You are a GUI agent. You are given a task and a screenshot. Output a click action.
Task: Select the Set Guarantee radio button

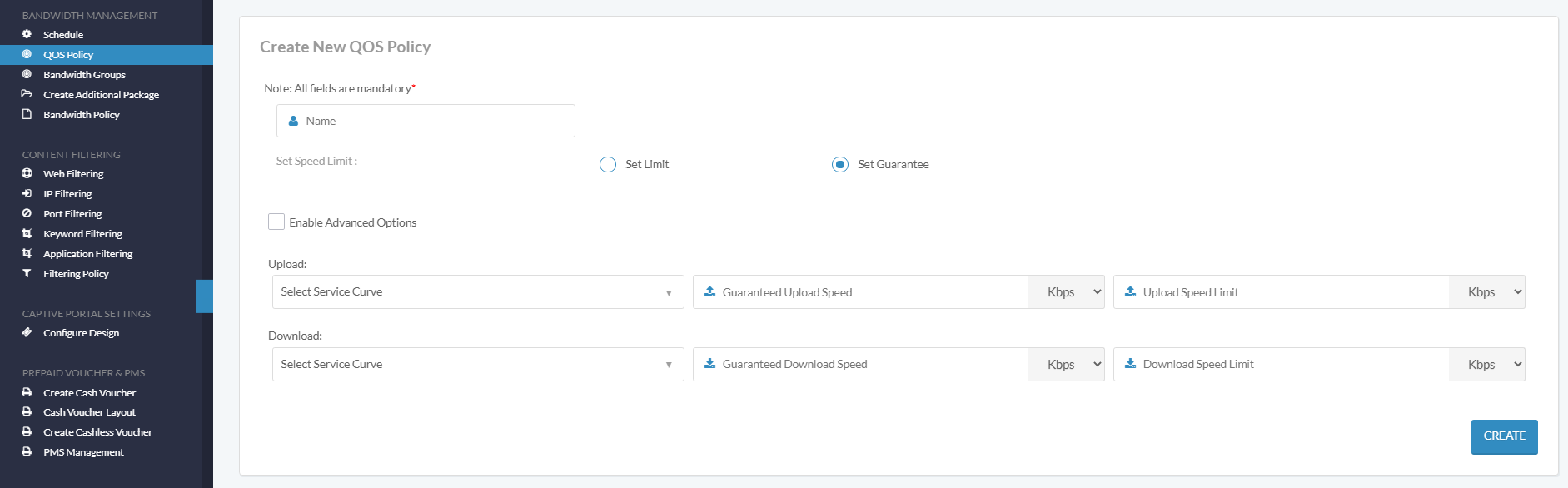pos(840,164)
